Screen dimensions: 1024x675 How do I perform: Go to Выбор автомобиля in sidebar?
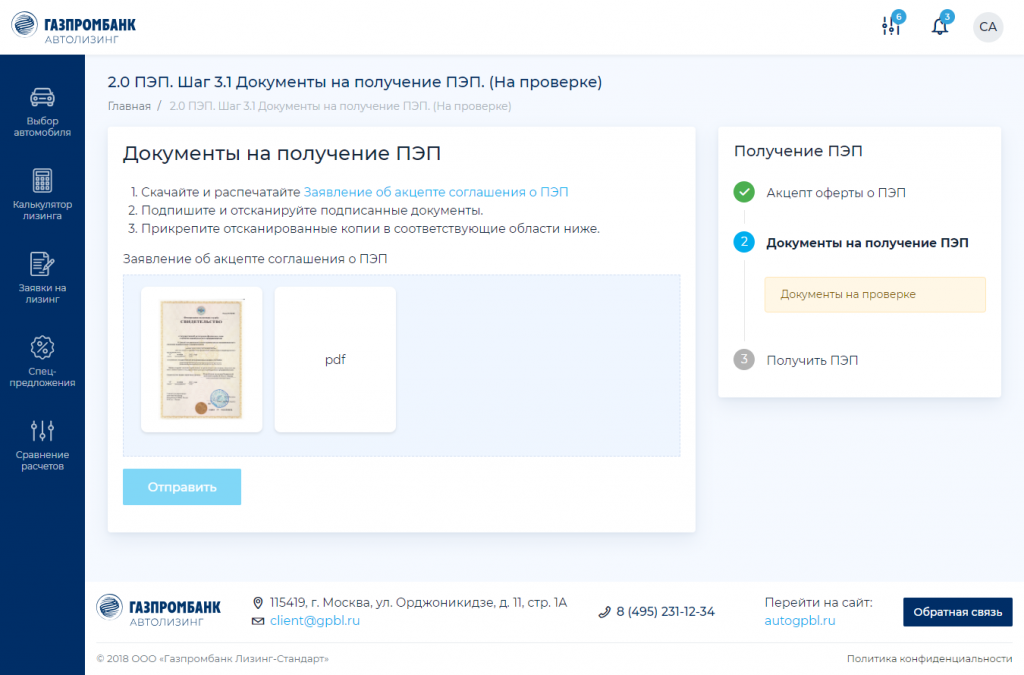point(42,112)
